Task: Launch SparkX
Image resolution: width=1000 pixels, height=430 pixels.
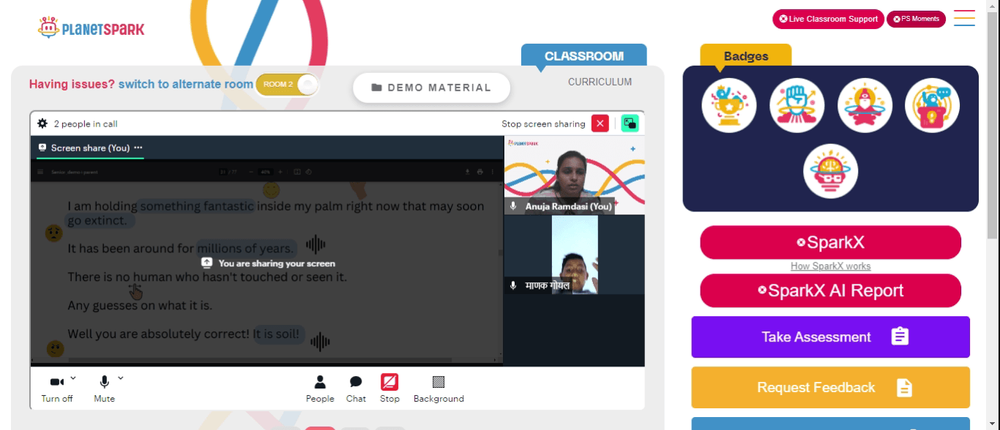Action: 830,242
